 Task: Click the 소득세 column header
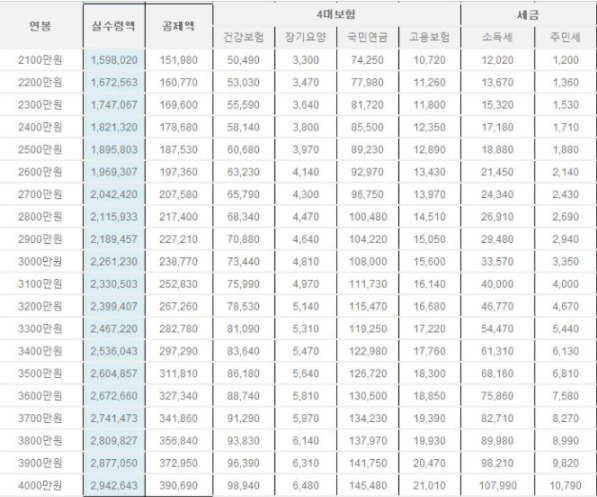point(497,37)
